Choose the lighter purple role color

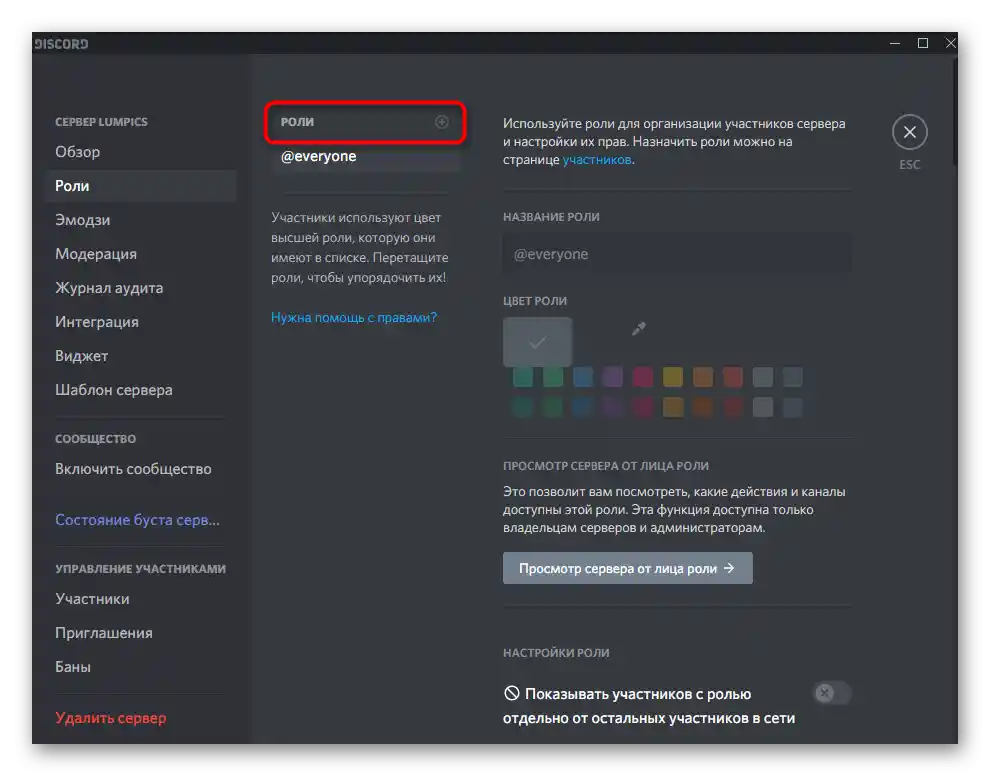[612, 377]
